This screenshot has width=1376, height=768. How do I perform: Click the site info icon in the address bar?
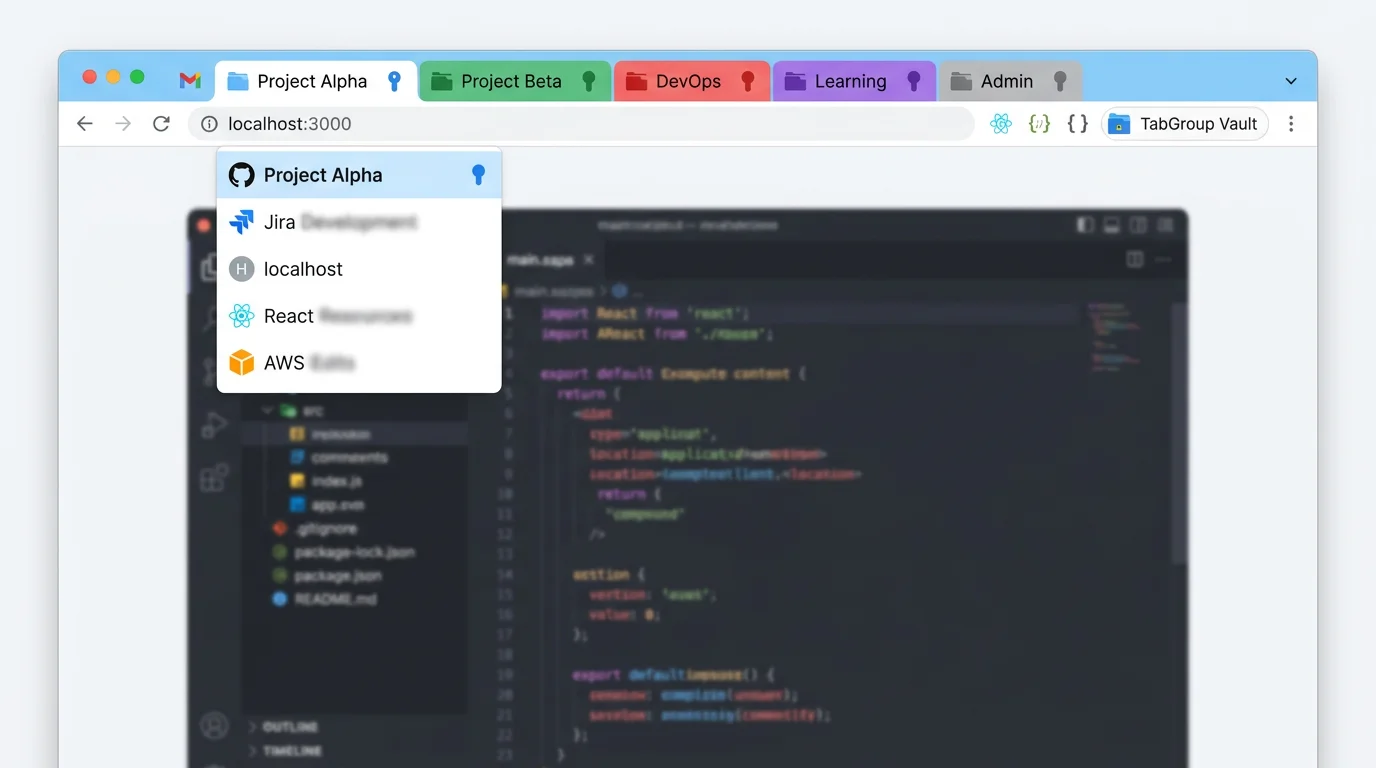tap(208, 123)
